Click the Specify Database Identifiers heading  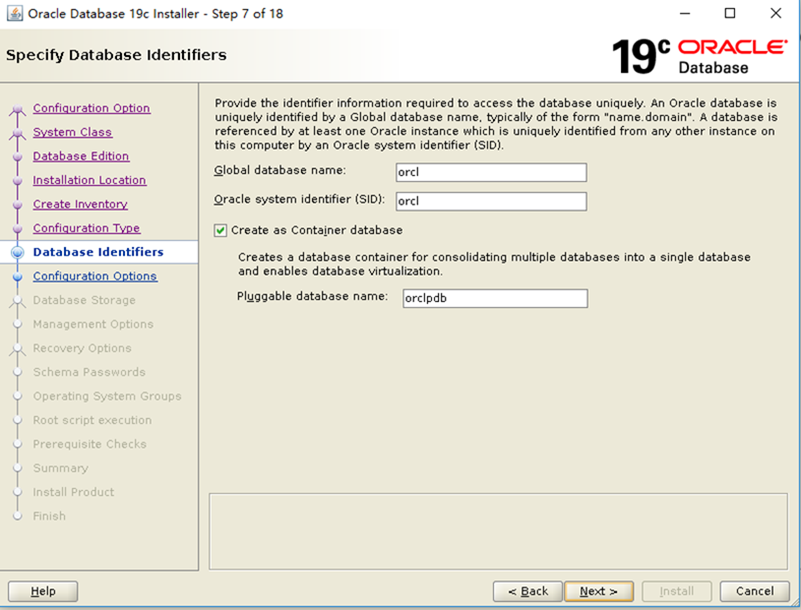(x=116, y=55)
